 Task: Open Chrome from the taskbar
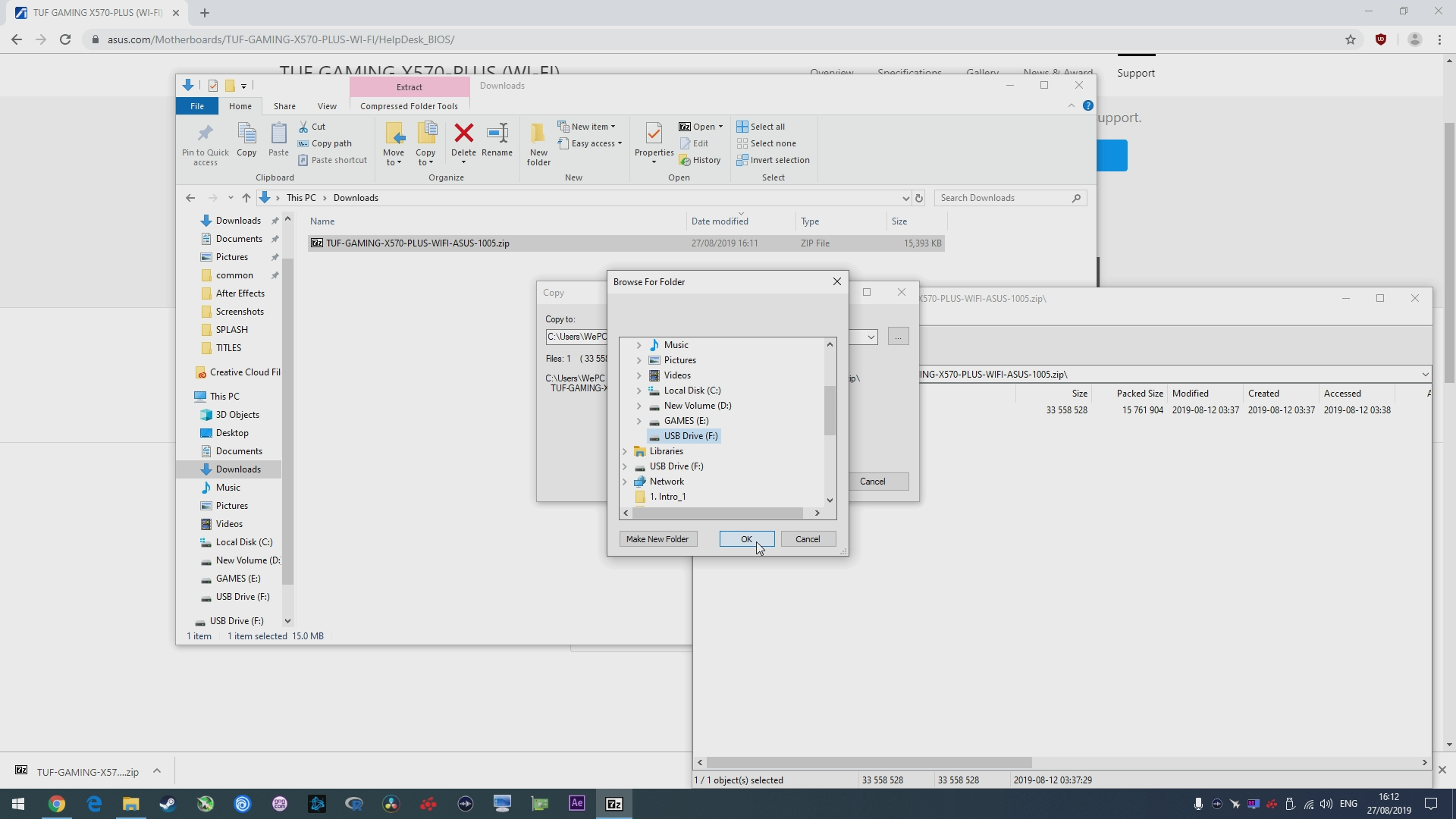tap(57, 804)
